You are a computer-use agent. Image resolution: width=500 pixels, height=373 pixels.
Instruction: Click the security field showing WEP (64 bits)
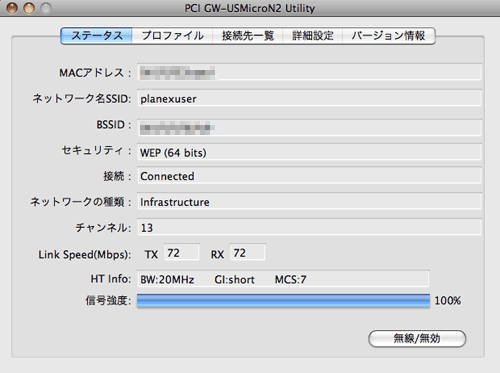click(x=309, y=152)
